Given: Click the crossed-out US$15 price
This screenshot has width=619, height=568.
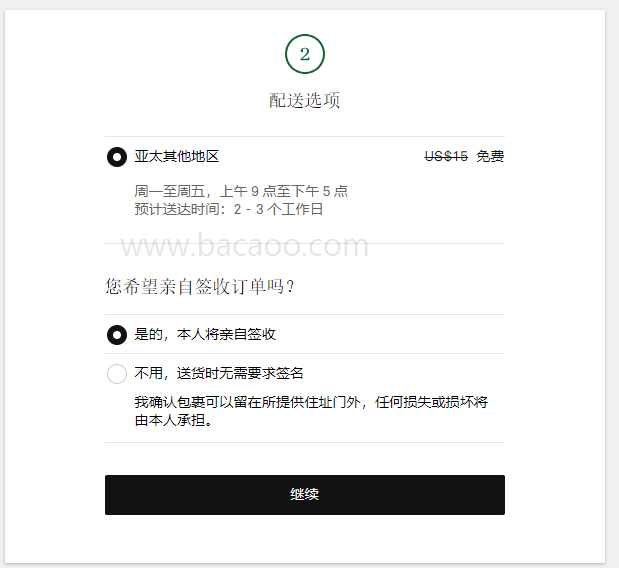Looking at the screenshot, I should click(x=446, y=156).
